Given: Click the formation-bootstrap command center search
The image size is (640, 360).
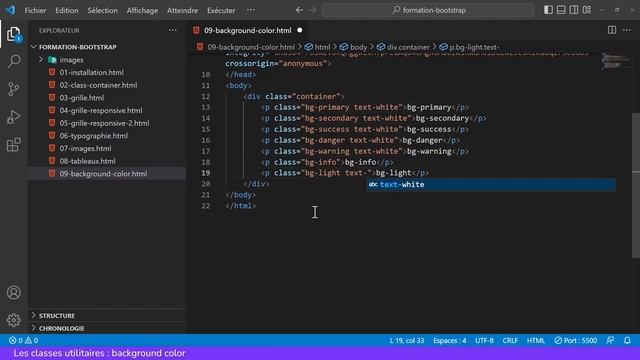Looking at the screenshot, I should pyautogui.click(x=428, y=10).
